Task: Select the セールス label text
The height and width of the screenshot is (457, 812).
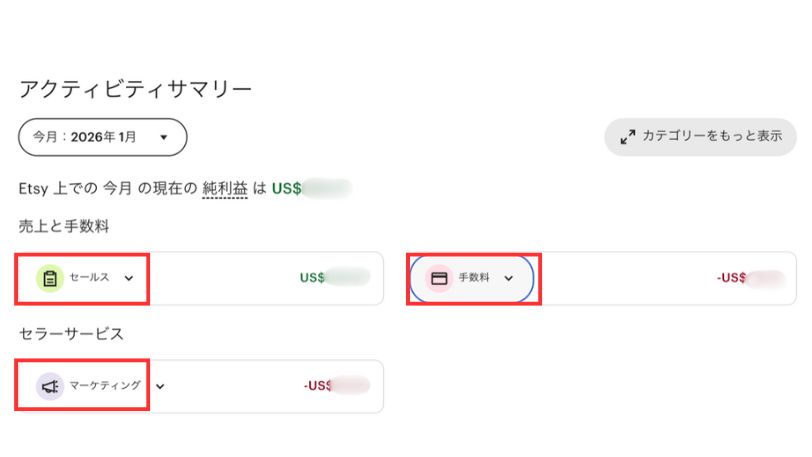Action: 89,278
